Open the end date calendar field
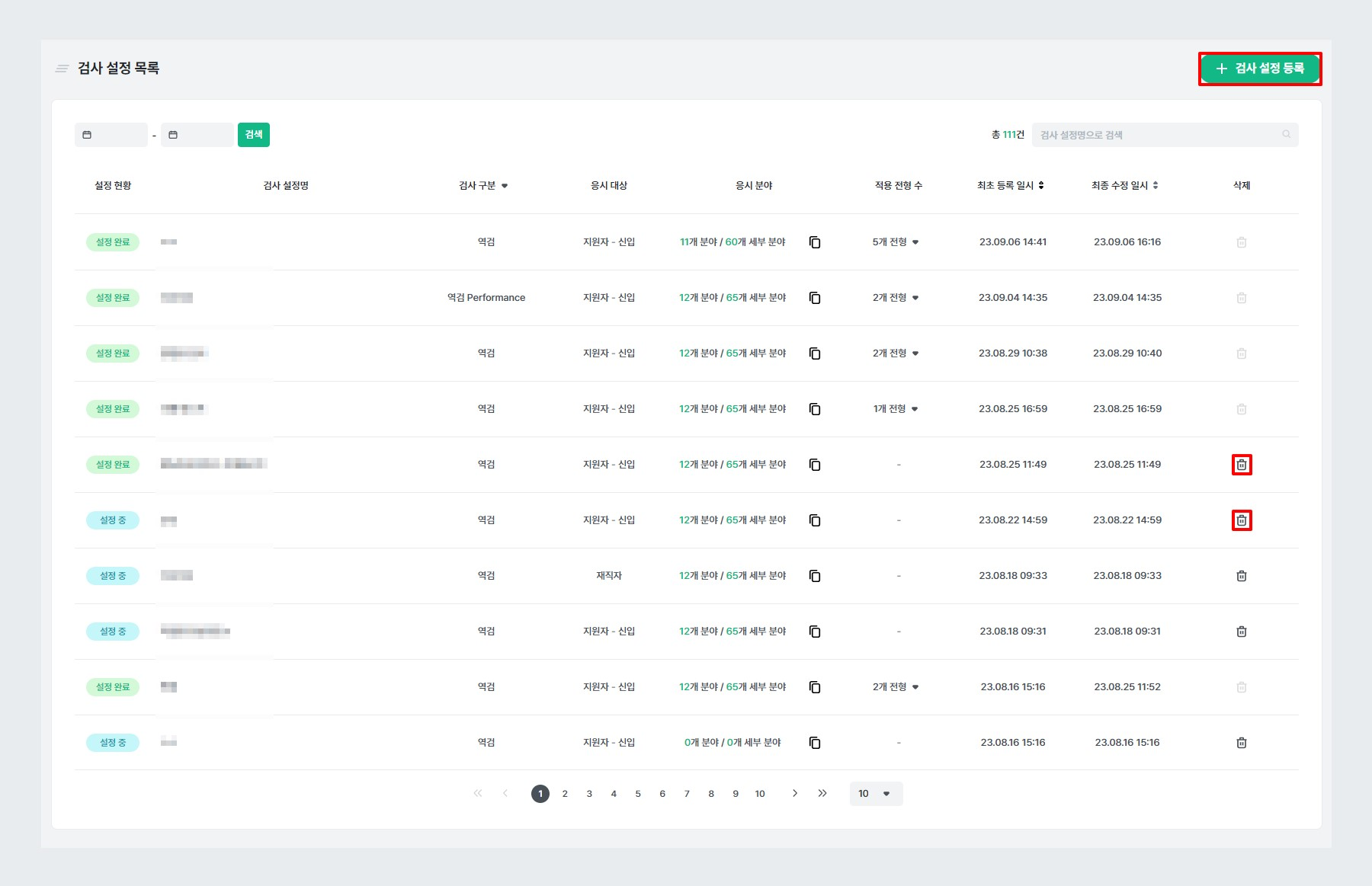 [x=197, y=135]
